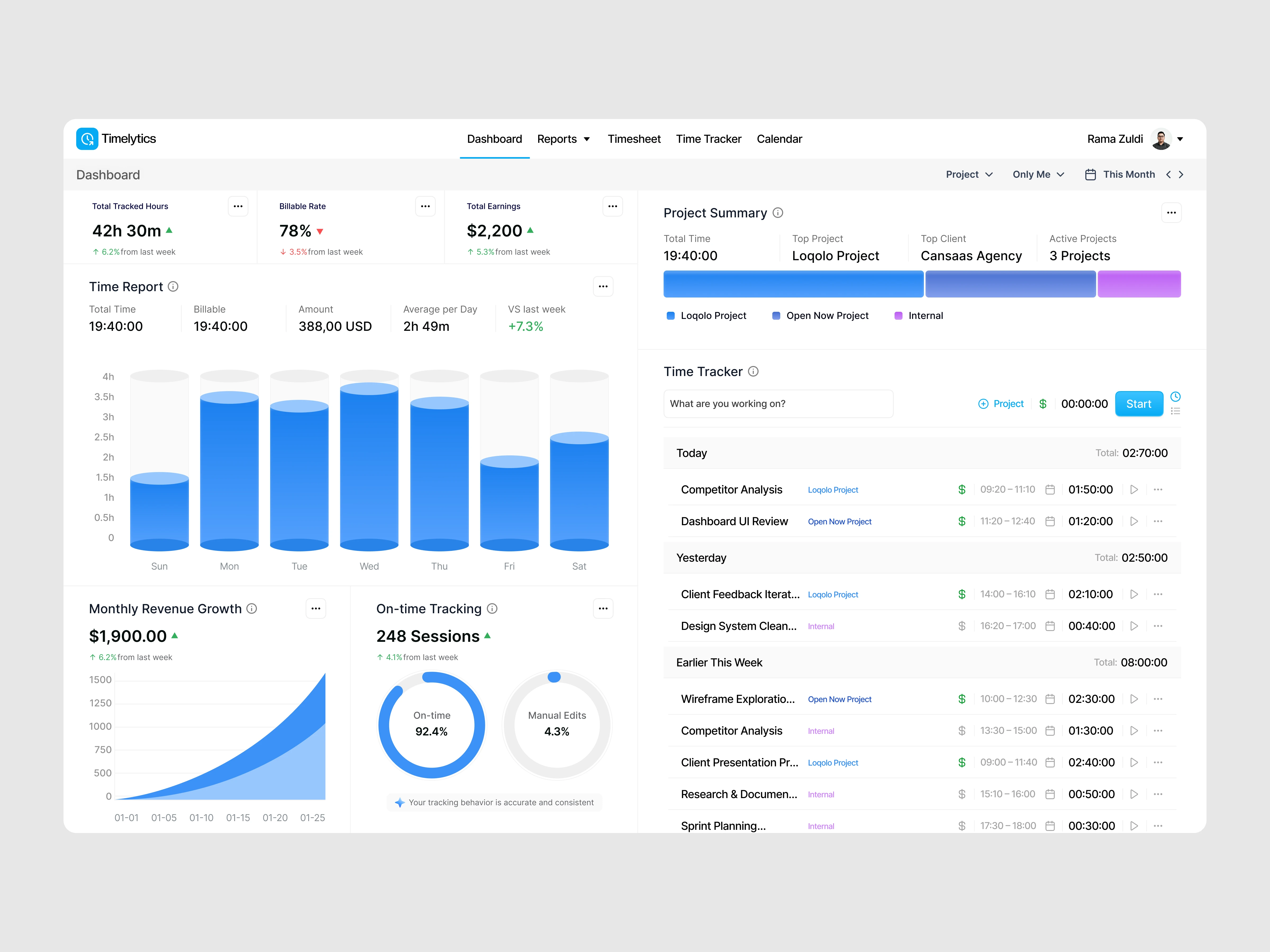
Task: Expand the Project filter dropdown
Action: pyautogui.click(x=969, y=175)
